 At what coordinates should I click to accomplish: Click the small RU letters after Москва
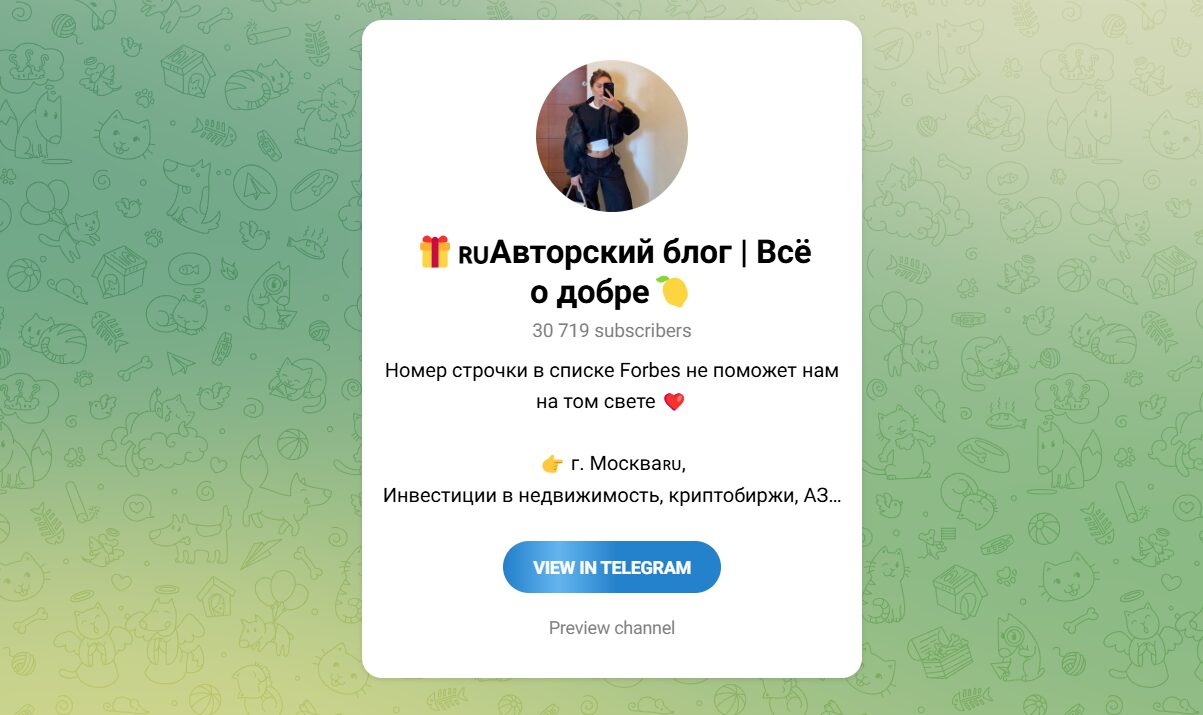pyautogui.click(x=673, y=465)
